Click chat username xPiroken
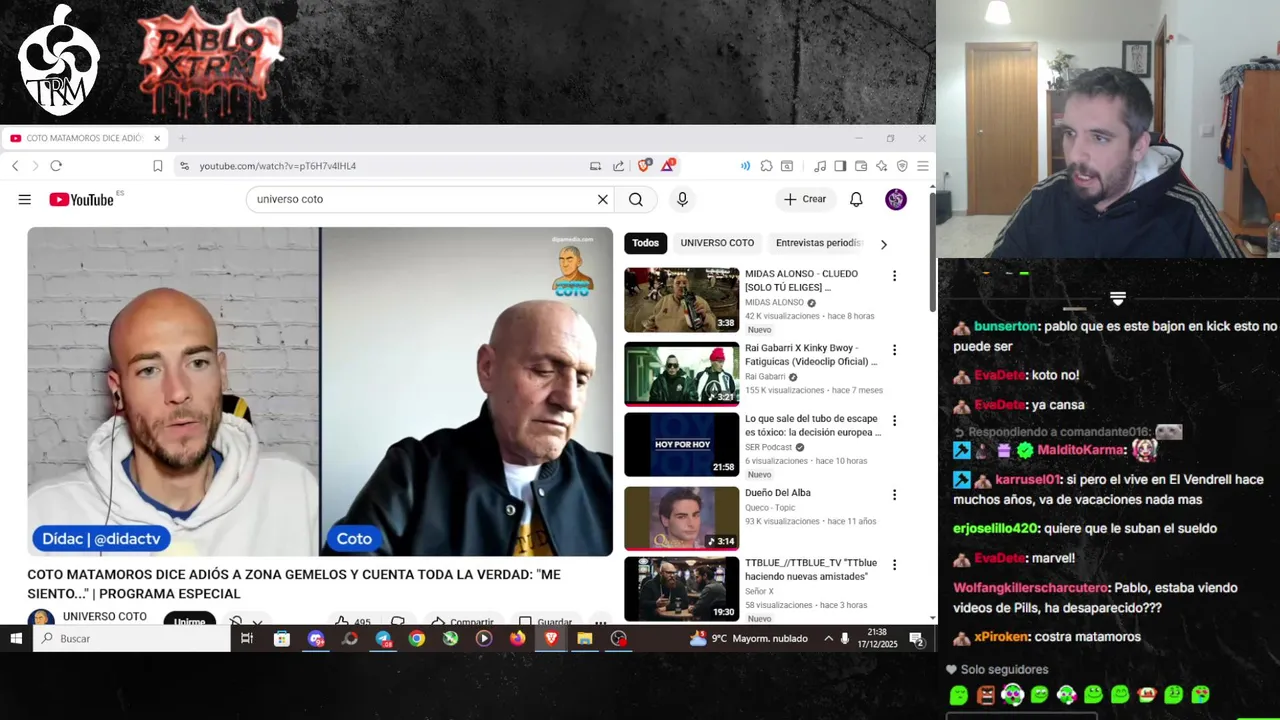 coord(1000,637)
